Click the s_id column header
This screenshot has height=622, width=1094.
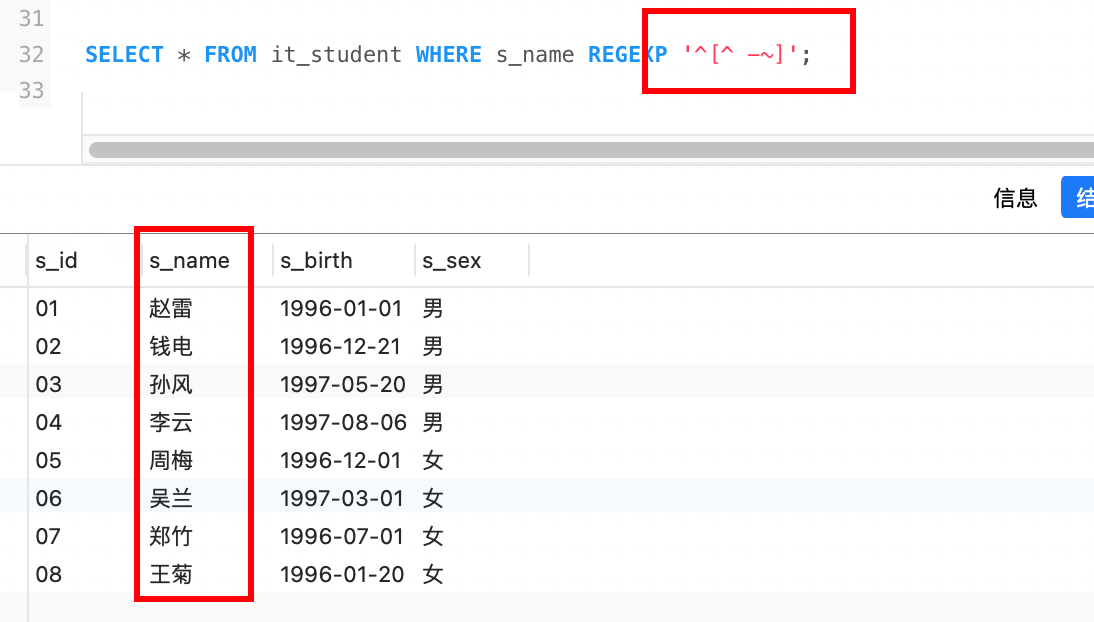56,261
